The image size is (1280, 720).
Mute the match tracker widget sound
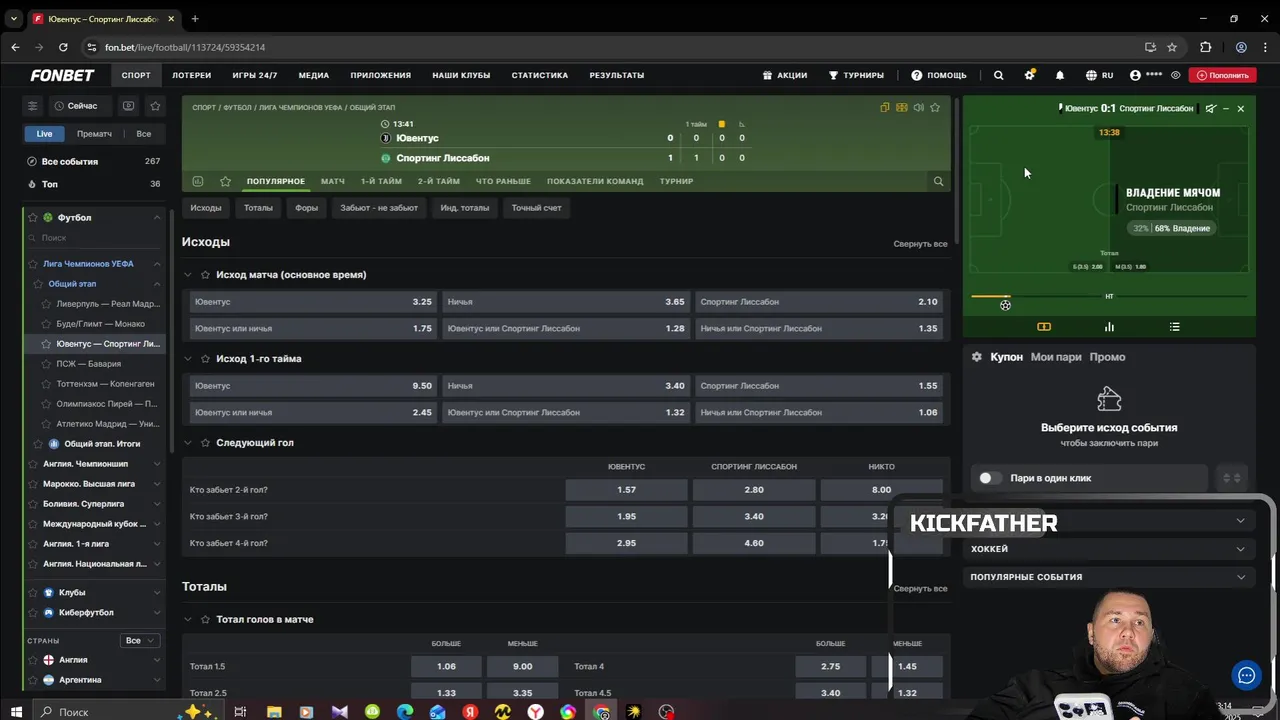click(x=1211, y=108)
